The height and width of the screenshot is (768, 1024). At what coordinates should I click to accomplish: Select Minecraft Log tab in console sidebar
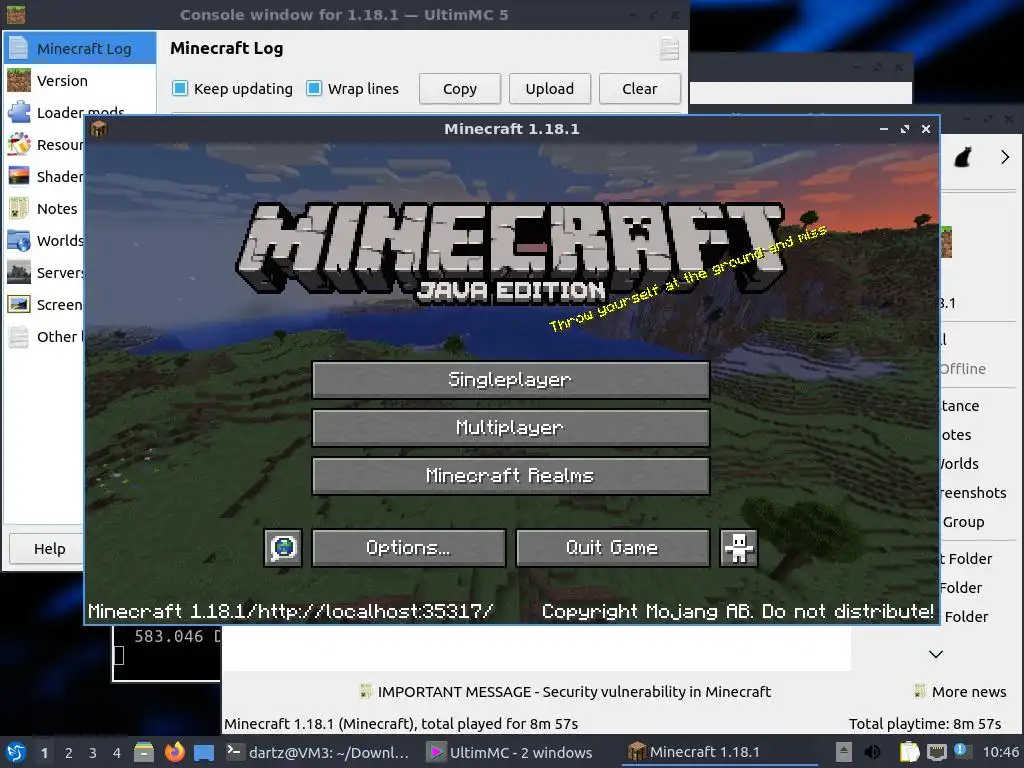(80, 49)
